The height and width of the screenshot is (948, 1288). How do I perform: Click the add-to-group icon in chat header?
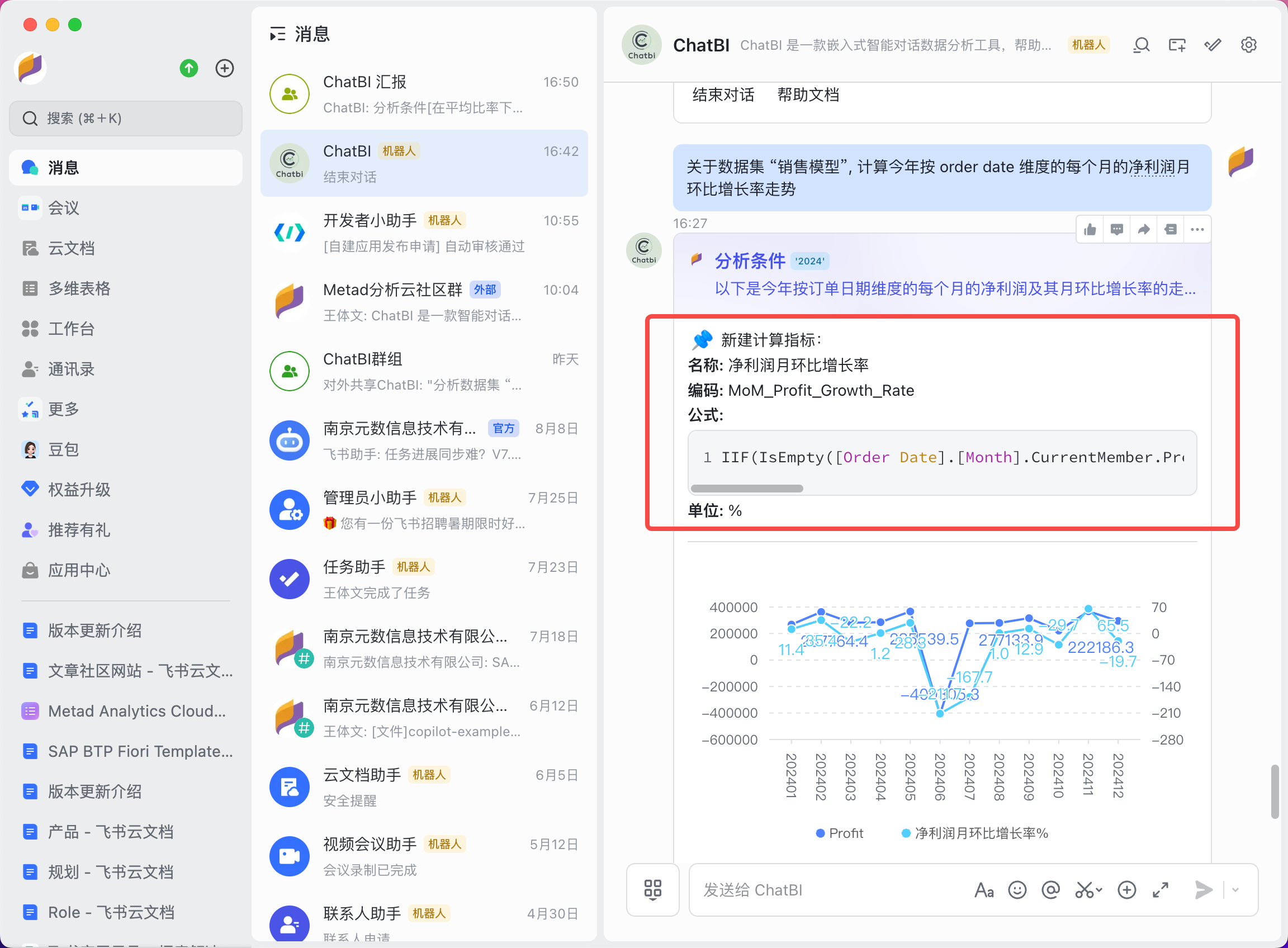pos(1177,45)
